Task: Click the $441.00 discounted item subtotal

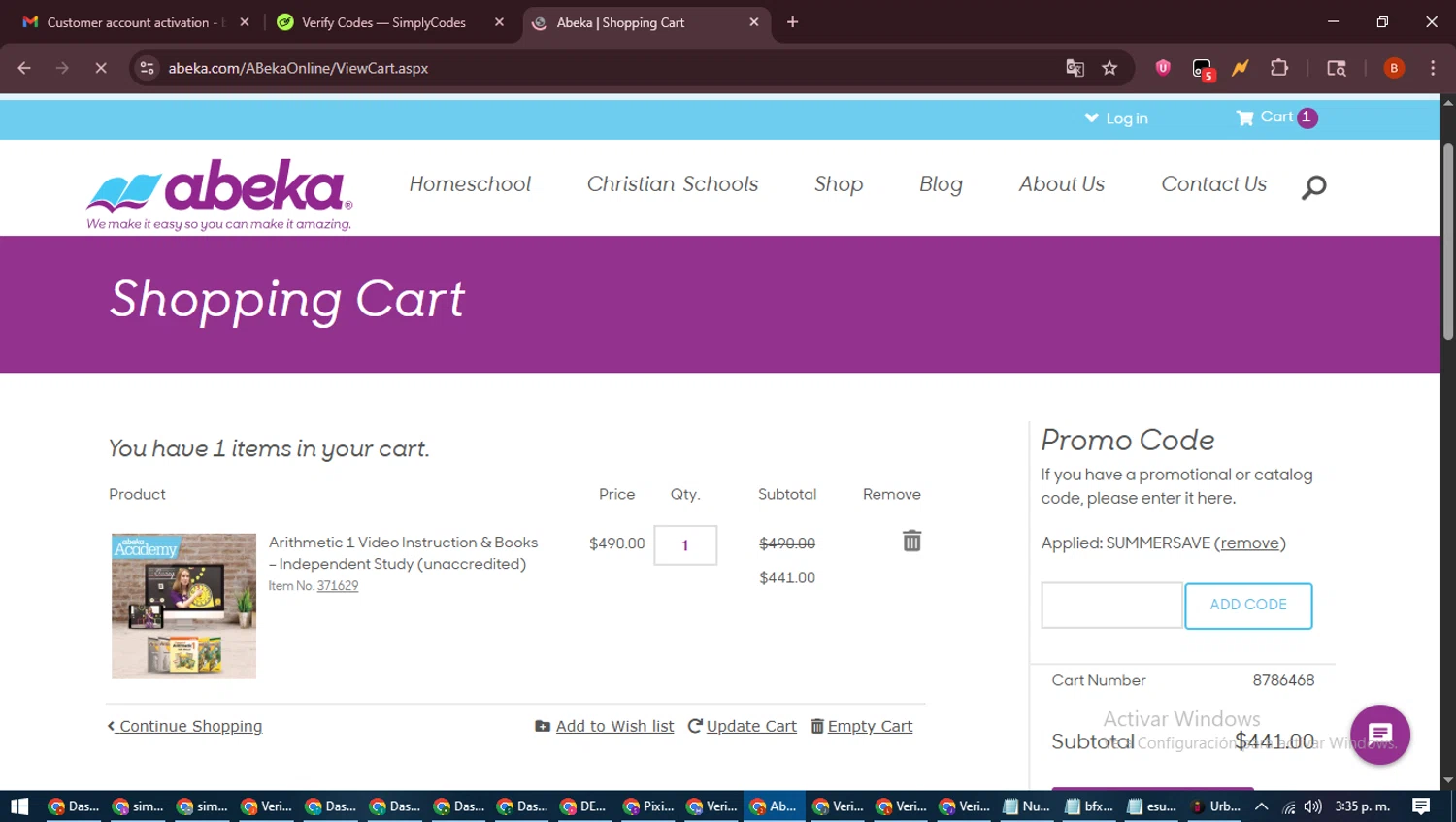Action: click(x=787, y=577)
